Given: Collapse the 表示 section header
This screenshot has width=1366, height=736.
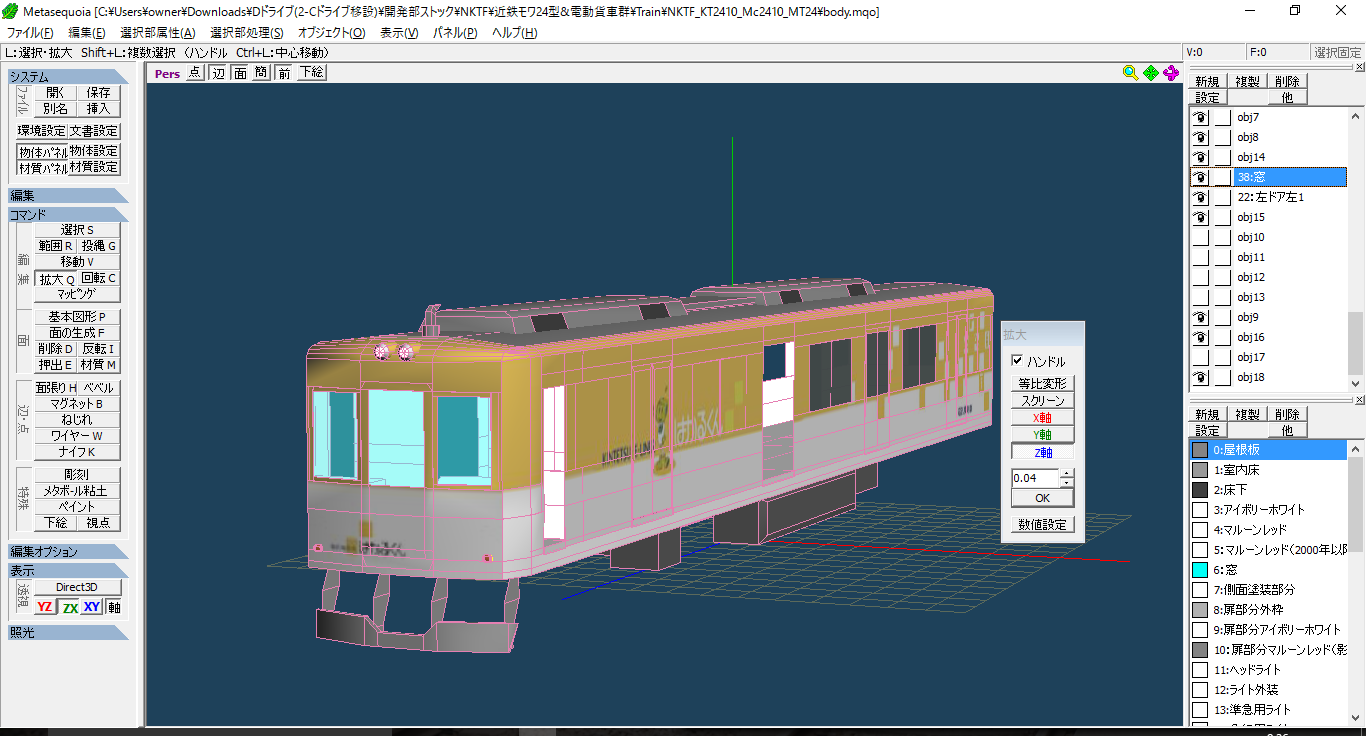Looking at the screenshot, I should click(x=69, y=571).
